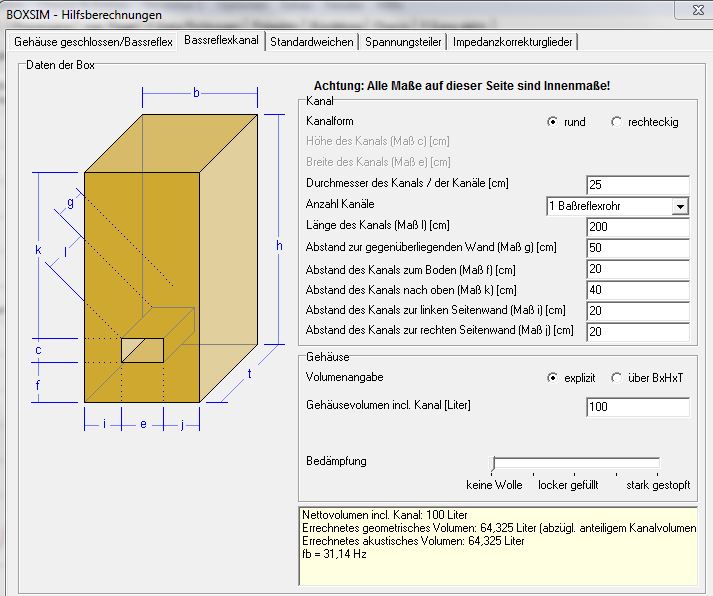Viewport: 713px width, 596px height.
Task: Select the 'rund' Kanalform radio button
Action: click(552, 122)
